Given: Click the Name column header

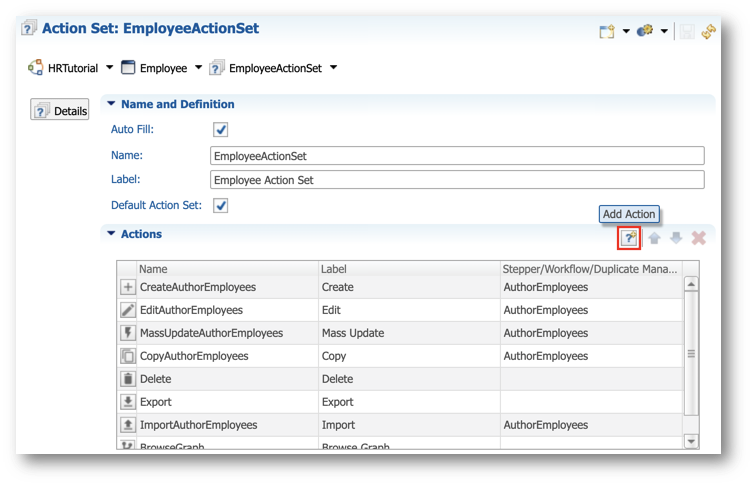Looking at the screenshot, I should (x=228, y=269).
